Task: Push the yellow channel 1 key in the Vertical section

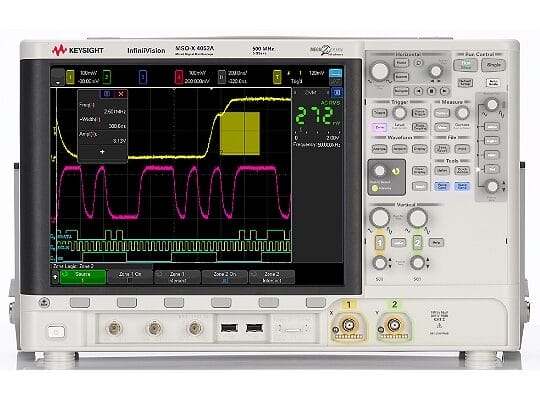Action: coord(380,243)
